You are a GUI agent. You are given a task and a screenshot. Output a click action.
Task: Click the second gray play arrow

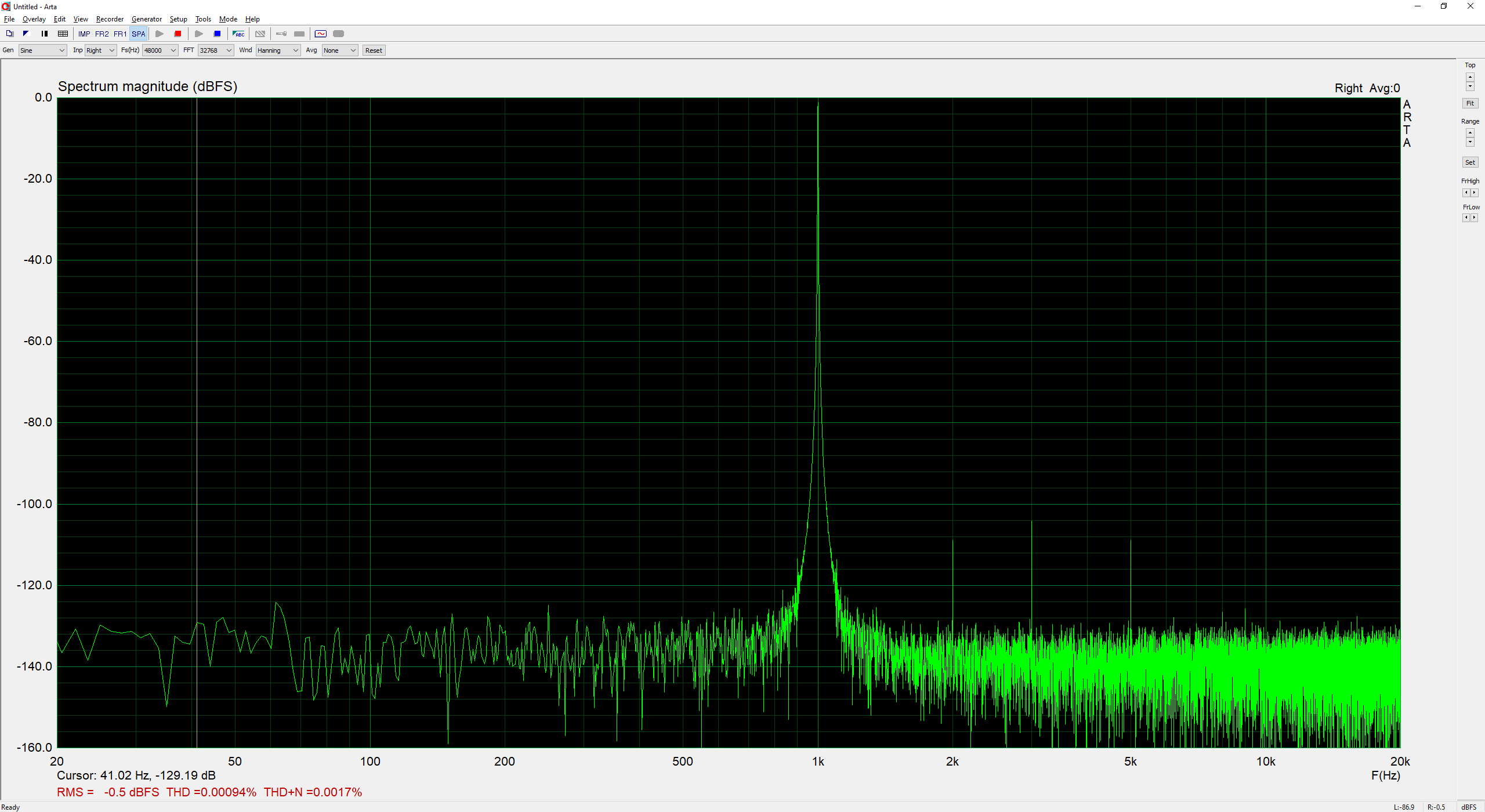click(x=199, y=34)
